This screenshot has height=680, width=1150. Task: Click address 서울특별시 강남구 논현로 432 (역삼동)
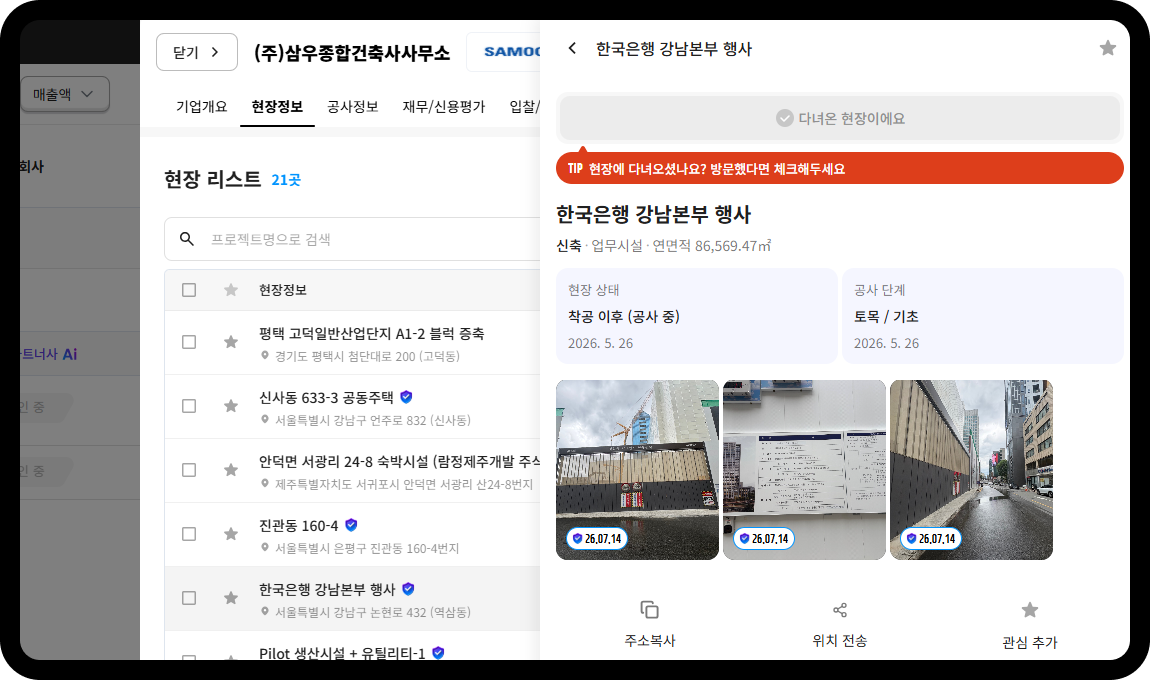(373, 612)
